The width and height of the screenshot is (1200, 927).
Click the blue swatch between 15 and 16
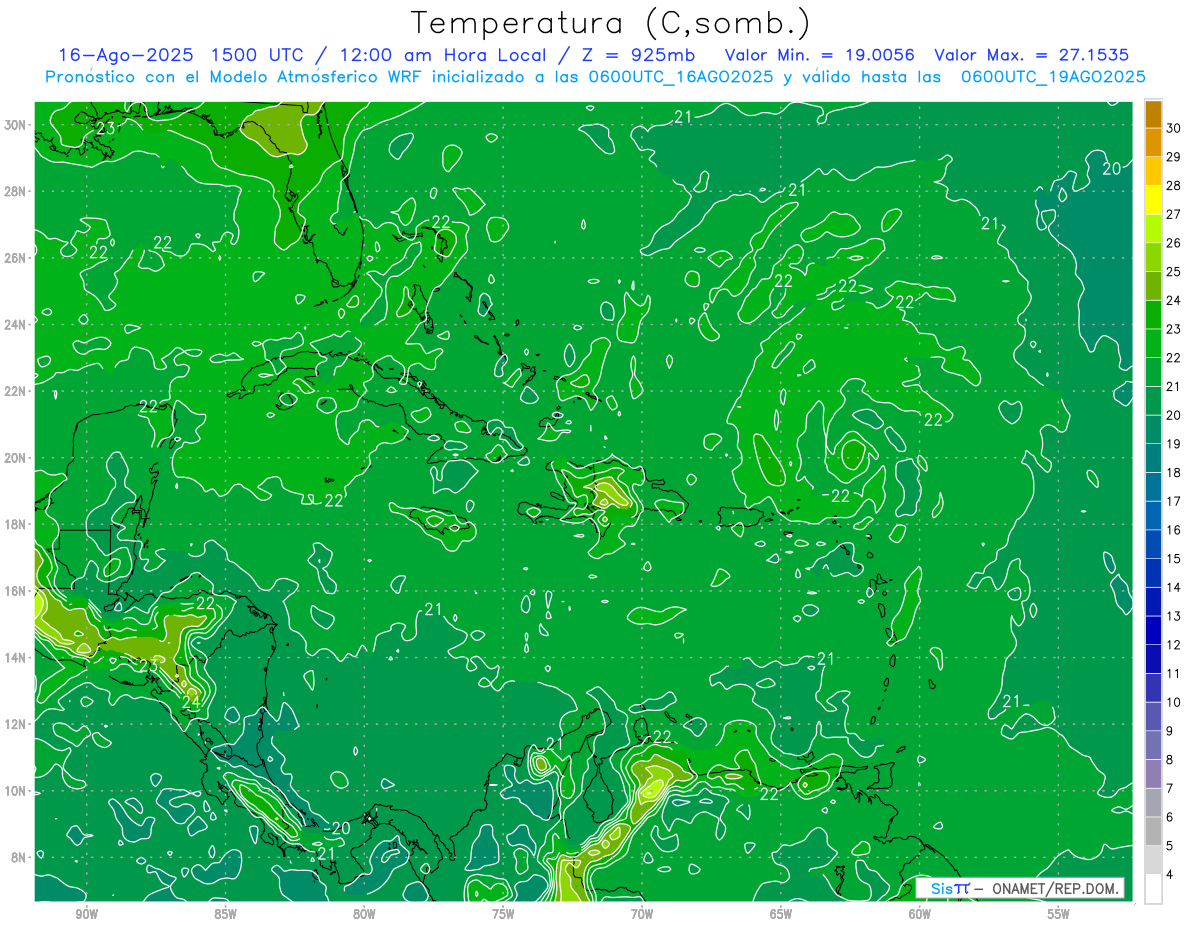tap(1153, 545)
